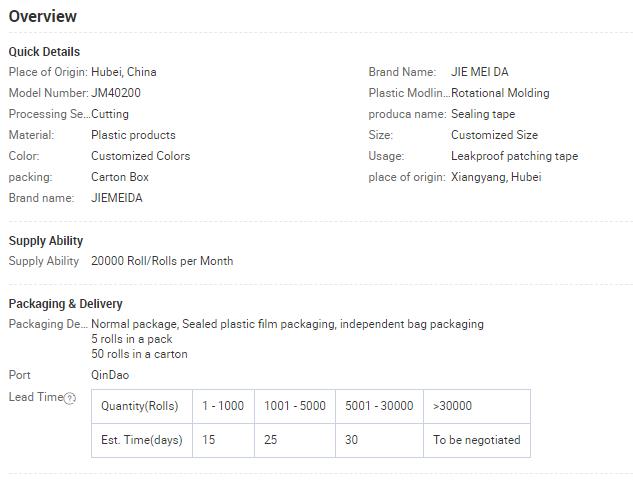Select the Overview heading
Viewport: 633px width, 486px height.
[43, 17]
